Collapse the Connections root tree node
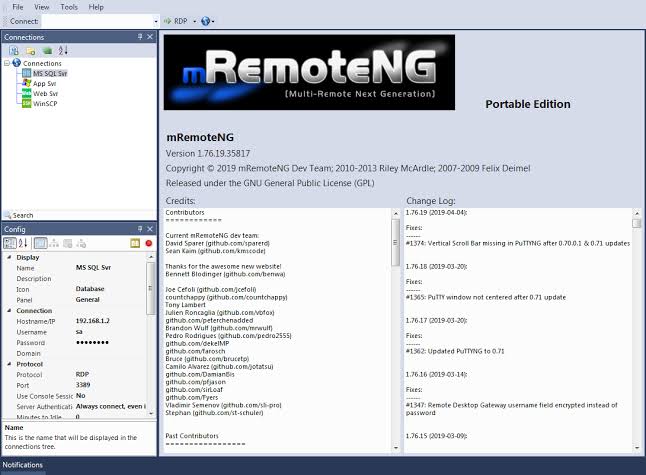The image size is (646, 475). [7, 63]
